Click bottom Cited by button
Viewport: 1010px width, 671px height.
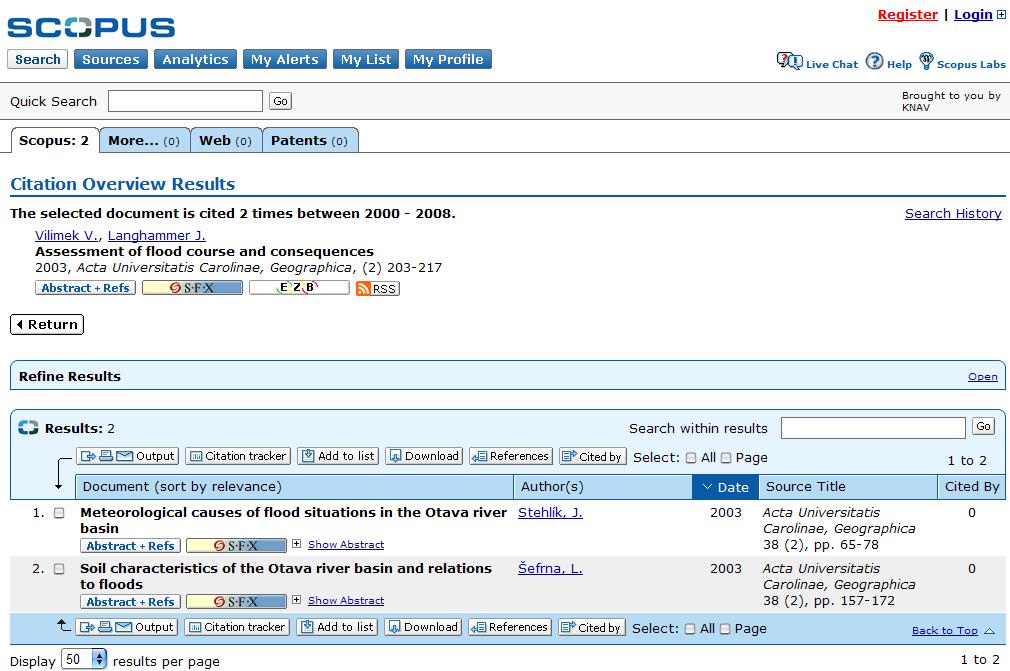(x=592, y=627)
